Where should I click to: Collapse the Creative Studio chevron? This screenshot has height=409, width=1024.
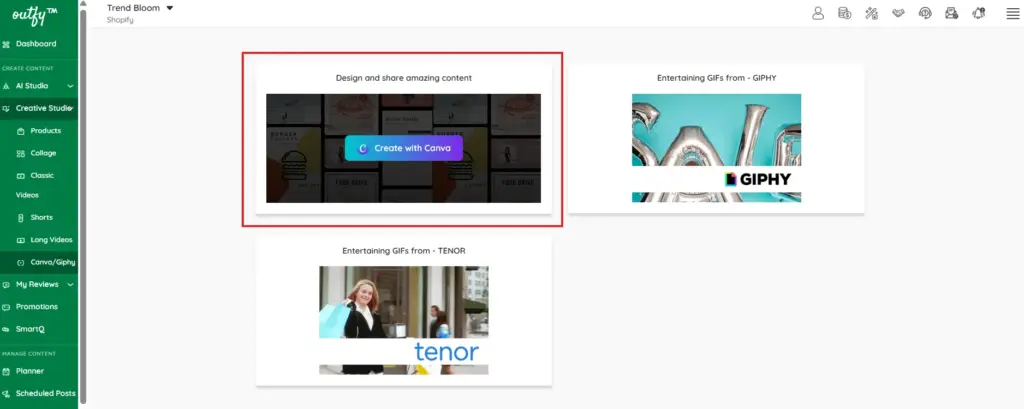70,108
